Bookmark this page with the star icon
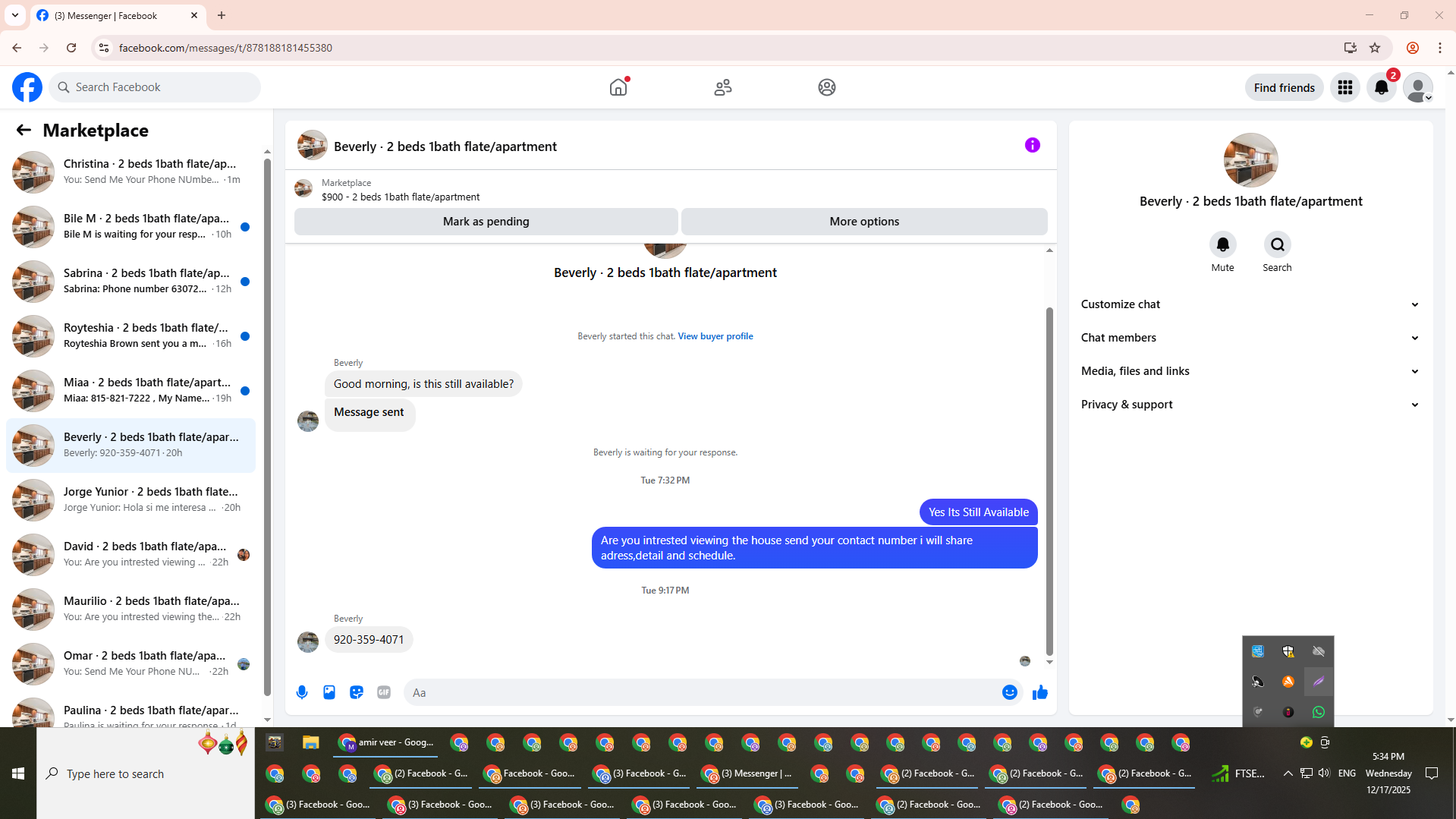The width and height of the screenshot is (1456, 819). (x=1375, y=48)
